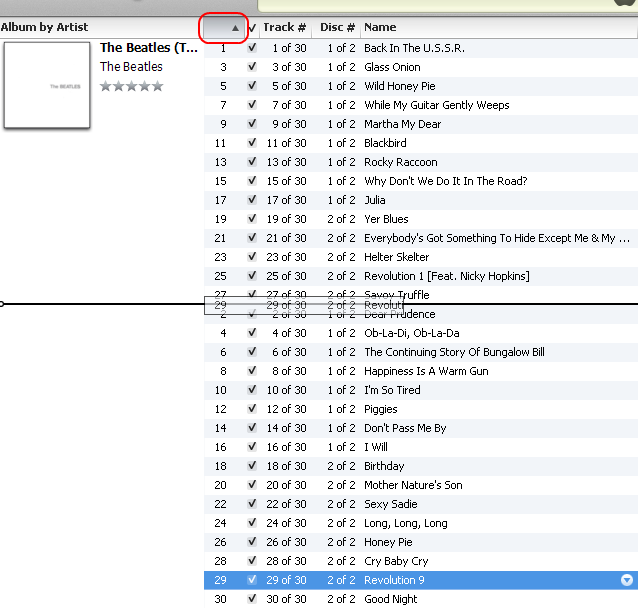Select Happiness Is A Warm Gun
Screen dimensions: 638x608
pyautogui.click(x=426, y=371)
